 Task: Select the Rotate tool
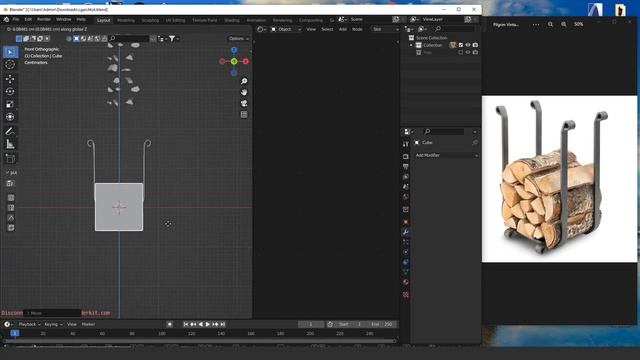pos(10,91)
